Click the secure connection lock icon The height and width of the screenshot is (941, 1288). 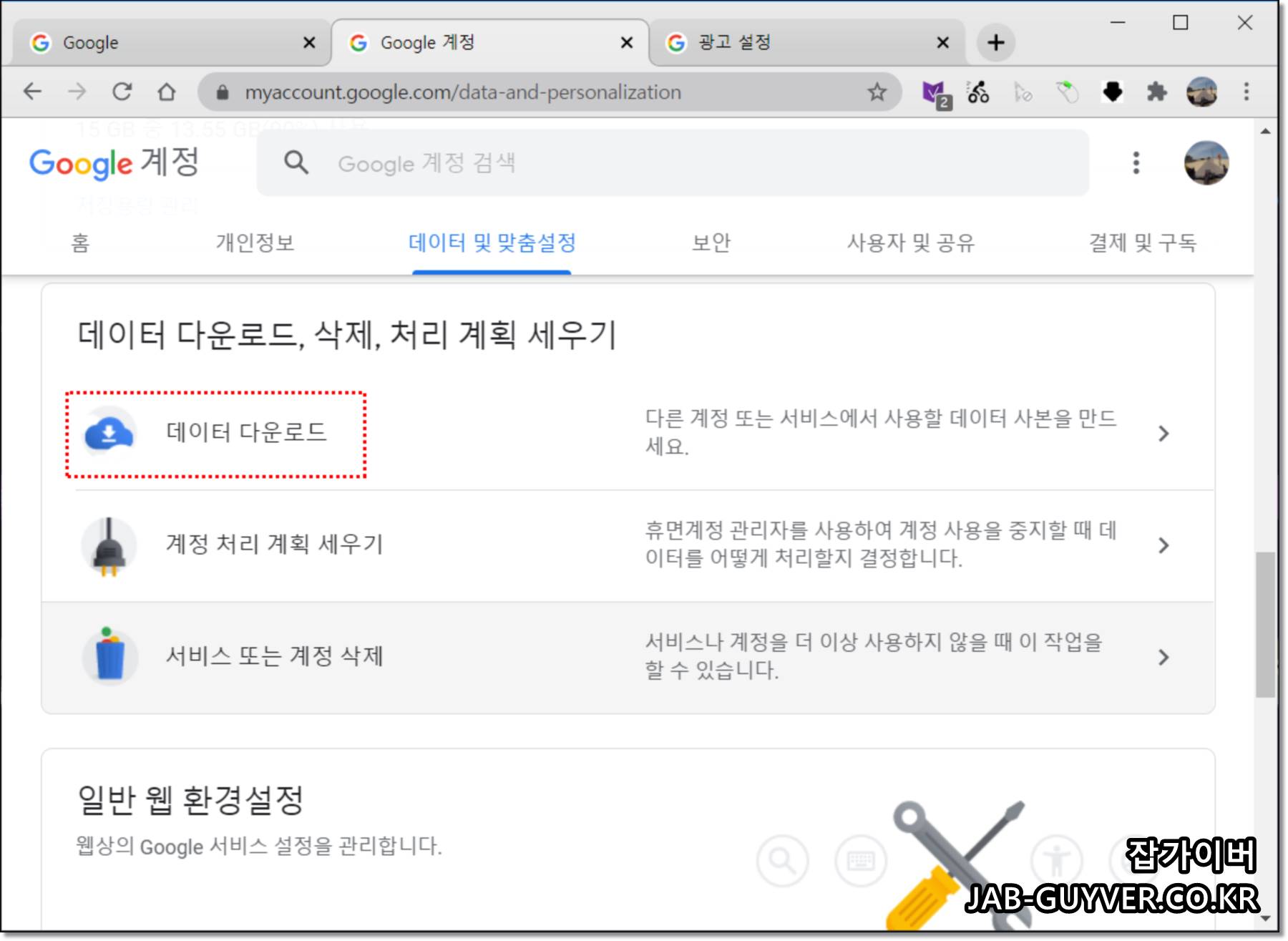(x=222, y=92)
